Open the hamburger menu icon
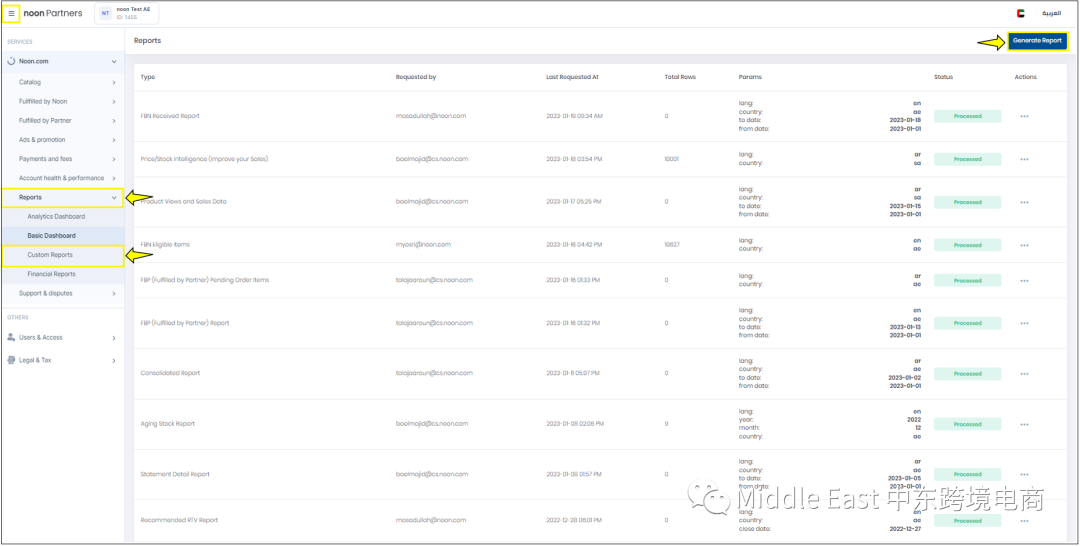This screenshot has width=1080, height=546. [x=11, y=13]
